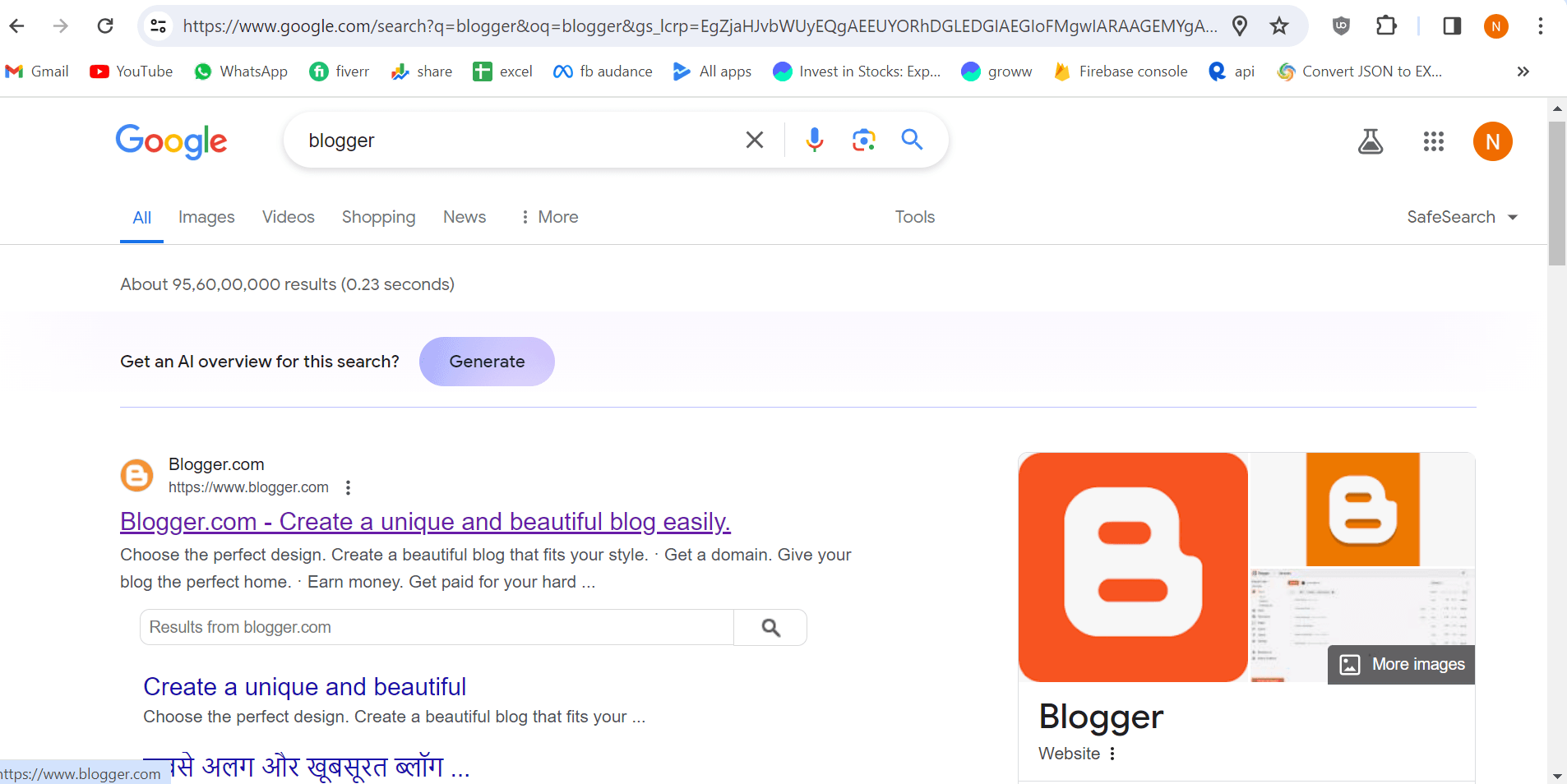Search within blogger.com using magnifier button
Image resolution: width=1567 pixels, height=784 pixels.
[x=770, y=627]
